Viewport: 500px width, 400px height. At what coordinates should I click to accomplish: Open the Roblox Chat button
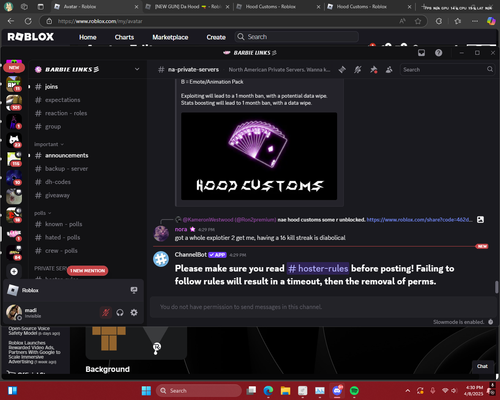482,366
